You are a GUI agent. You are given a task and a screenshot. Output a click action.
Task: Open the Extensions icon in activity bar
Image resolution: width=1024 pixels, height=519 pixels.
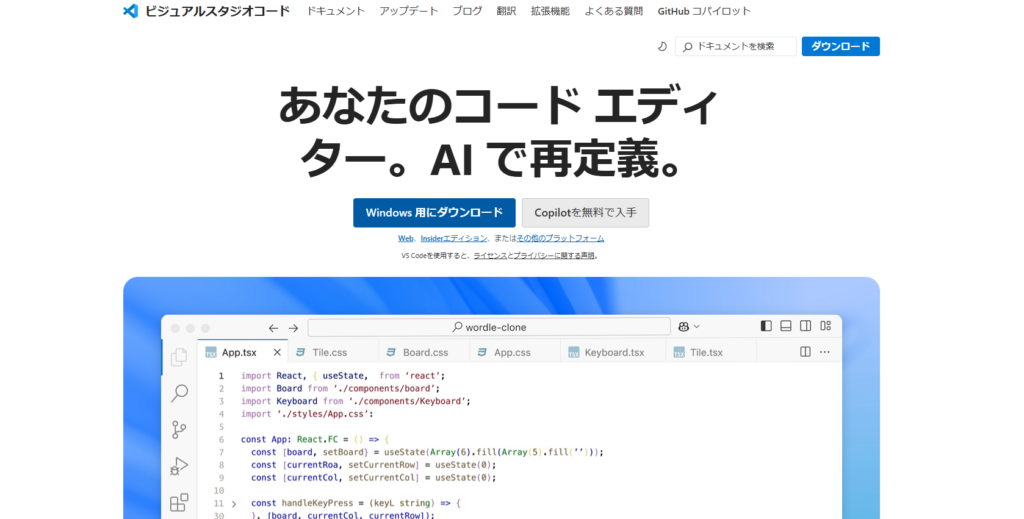click(x=179, y=502)
